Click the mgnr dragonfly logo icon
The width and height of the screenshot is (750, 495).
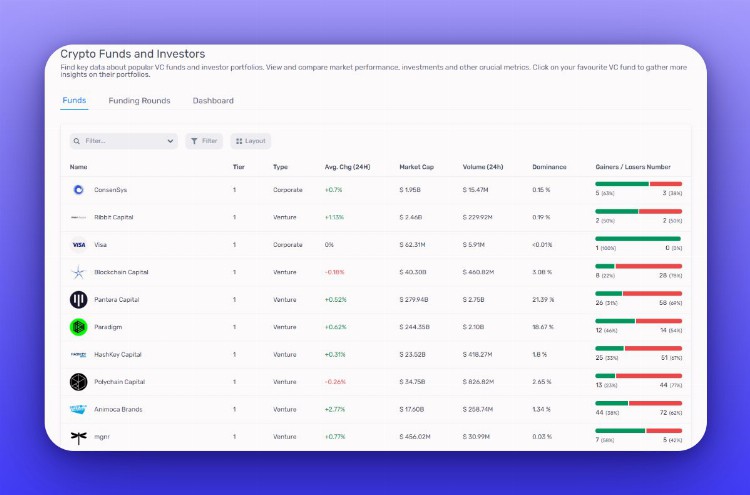tap(78, 437)
